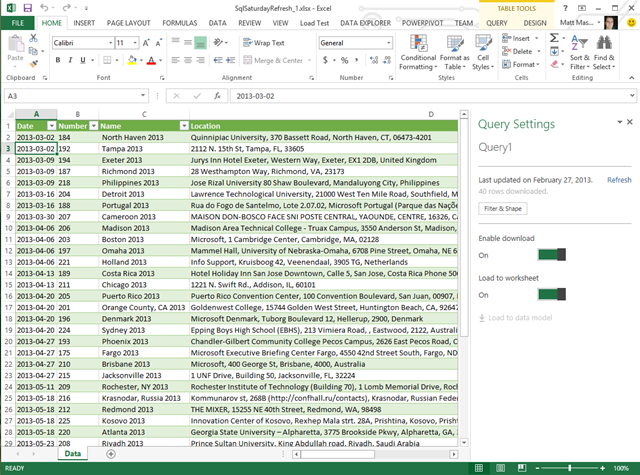Image resolution: width=640 pixels, height=475 pixels.
Task: Open Conditional Formatting menu
Action: pos(418,52)
